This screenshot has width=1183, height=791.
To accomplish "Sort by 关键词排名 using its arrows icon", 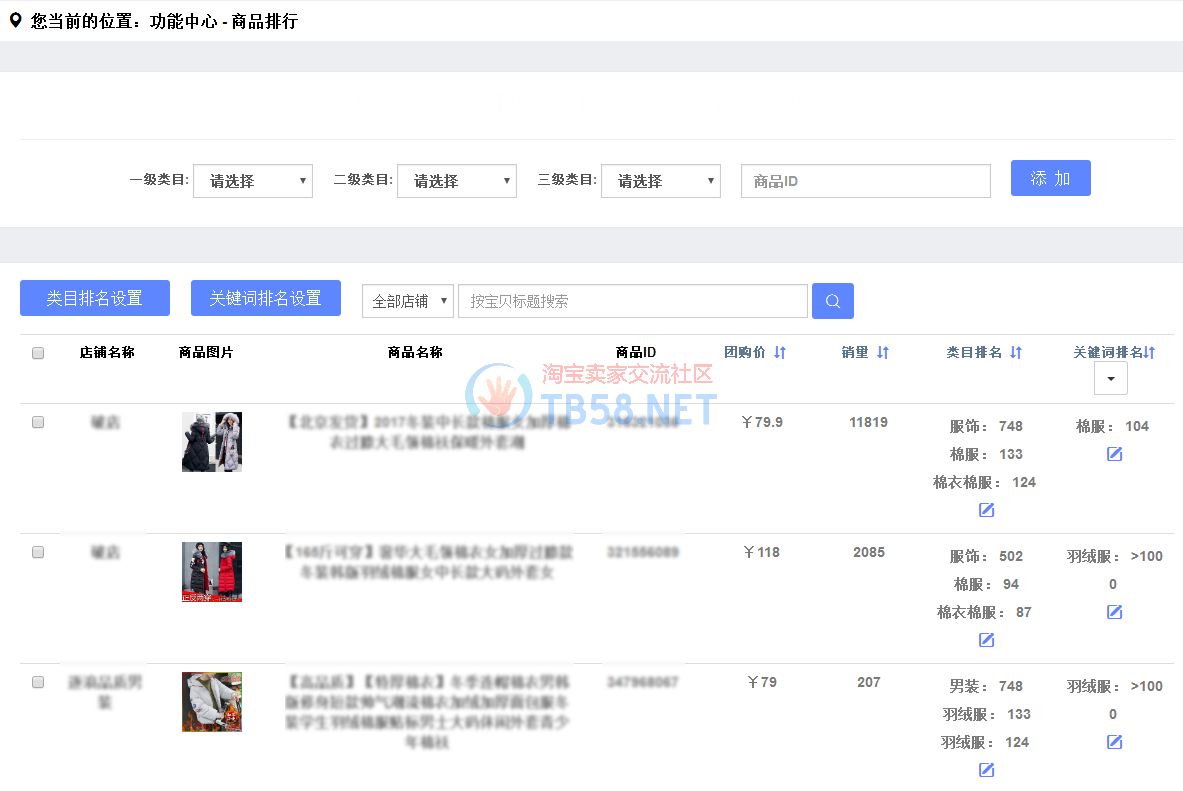I will point(1149,352).
